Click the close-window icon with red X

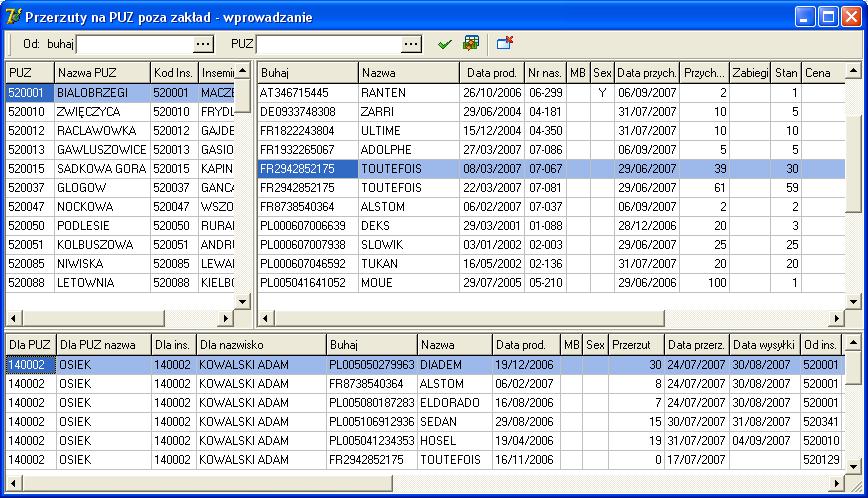504,43
